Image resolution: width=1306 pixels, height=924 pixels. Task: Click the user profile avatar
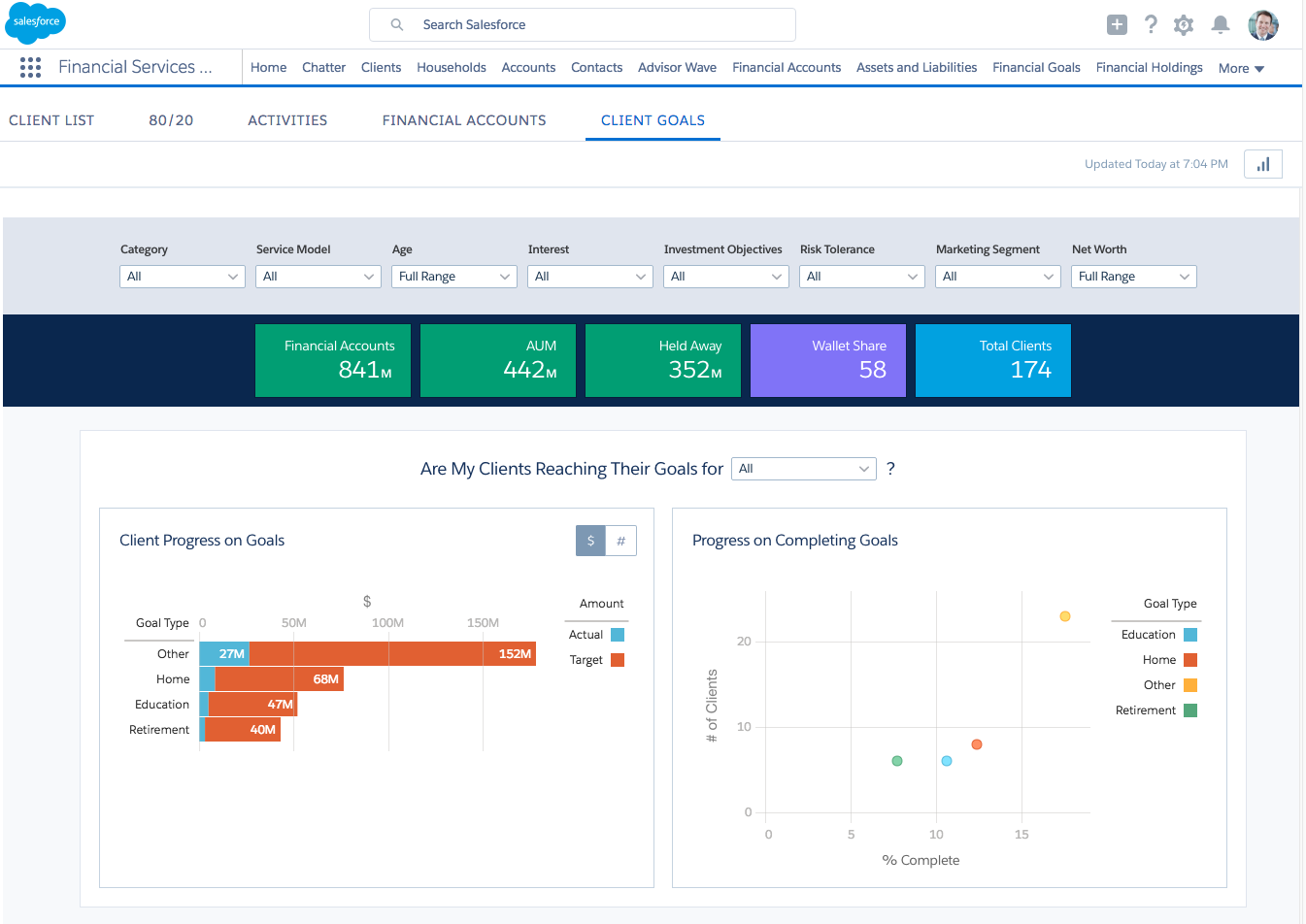click(1262, 25)
